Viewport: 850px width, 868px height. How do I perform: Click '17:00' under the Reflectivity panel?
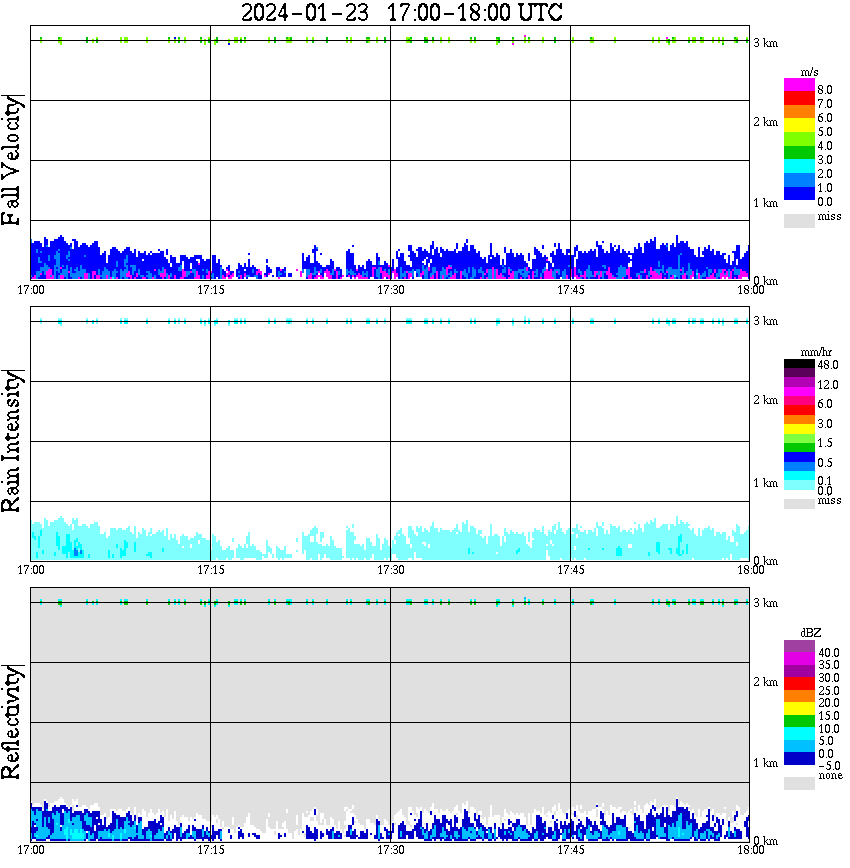(x=31, y=850)
